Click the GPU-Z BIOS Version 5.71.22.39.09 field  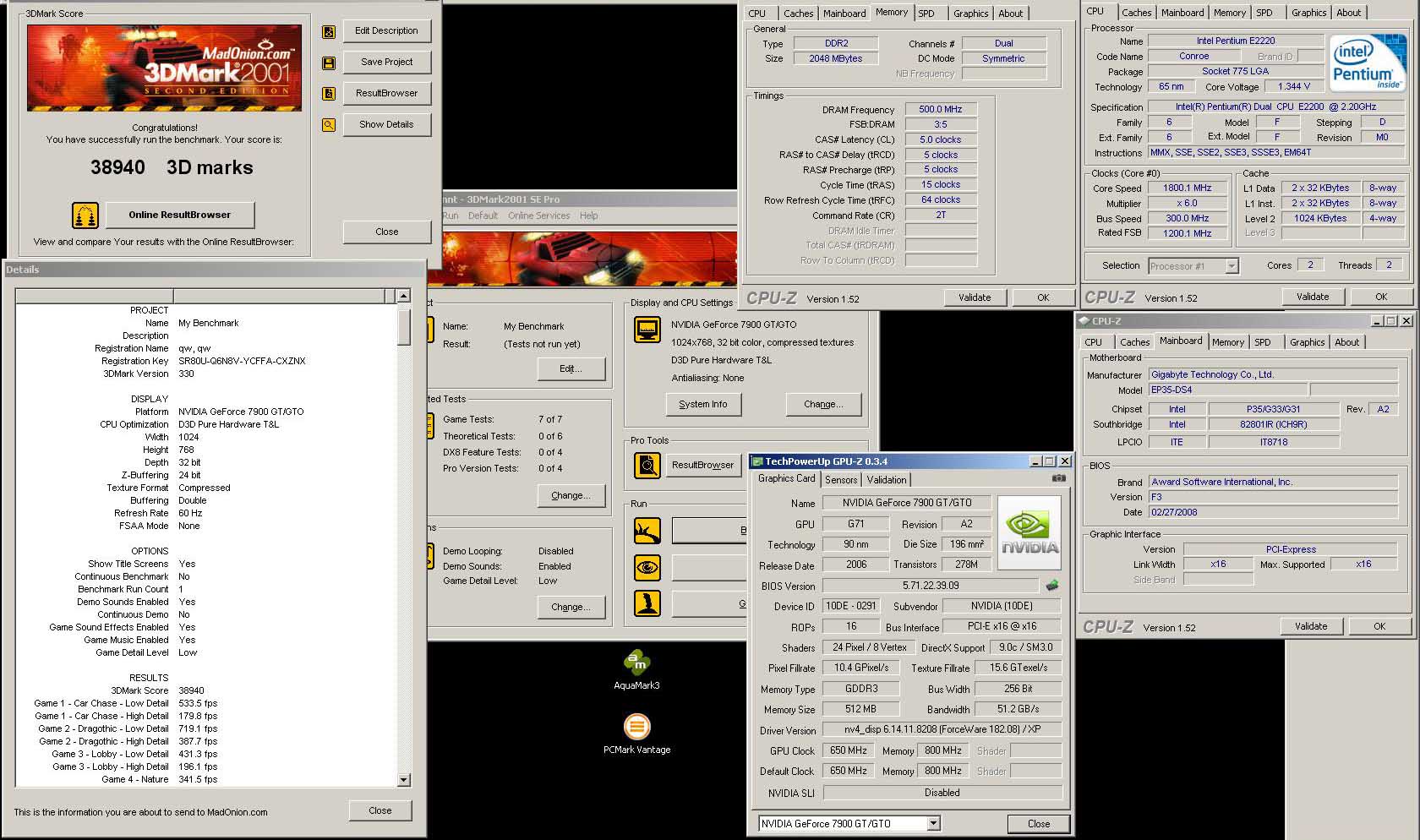(x=931, y=586)
